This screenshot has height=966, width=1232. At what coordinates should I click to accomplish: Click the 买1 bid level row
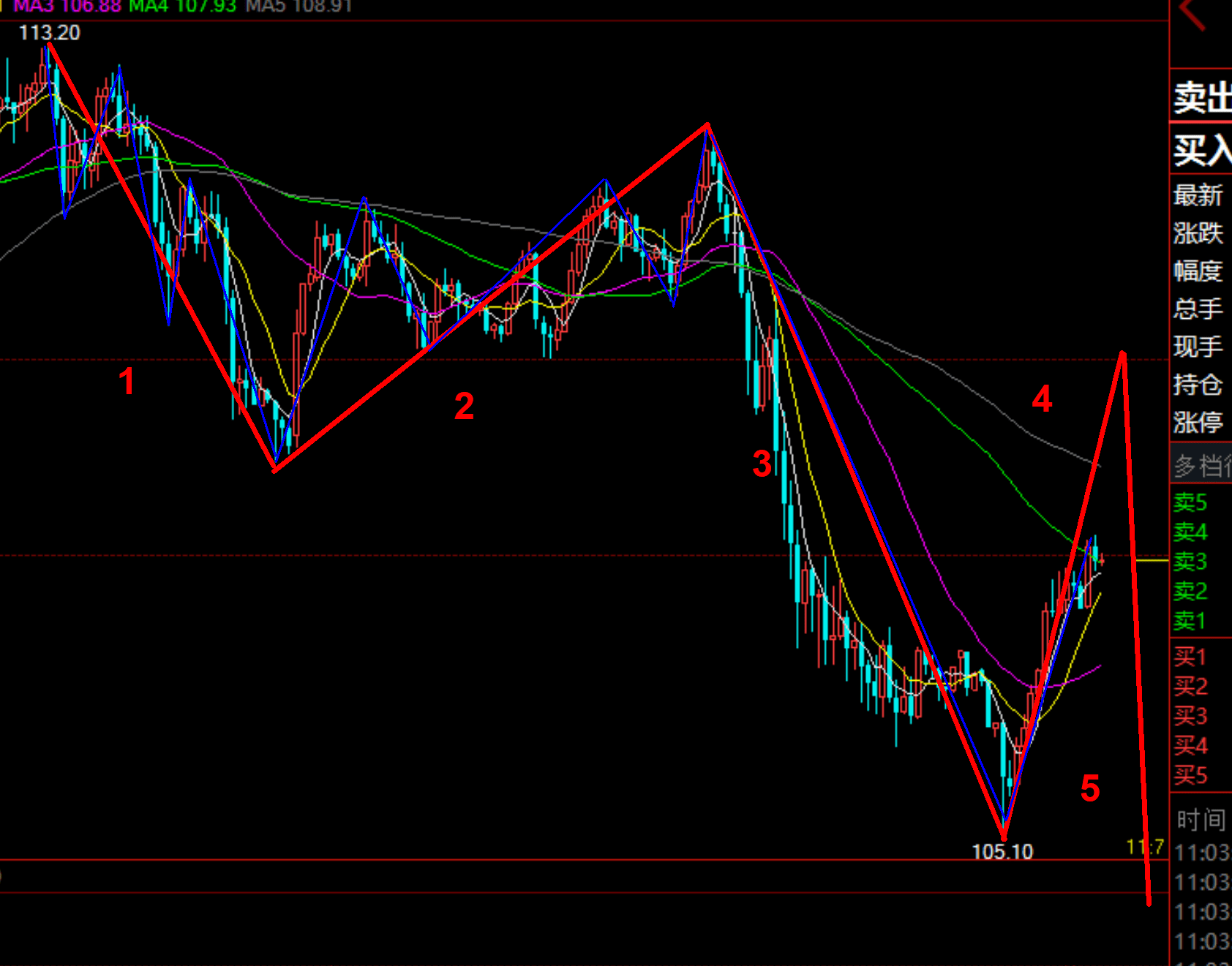[1190, 657]
